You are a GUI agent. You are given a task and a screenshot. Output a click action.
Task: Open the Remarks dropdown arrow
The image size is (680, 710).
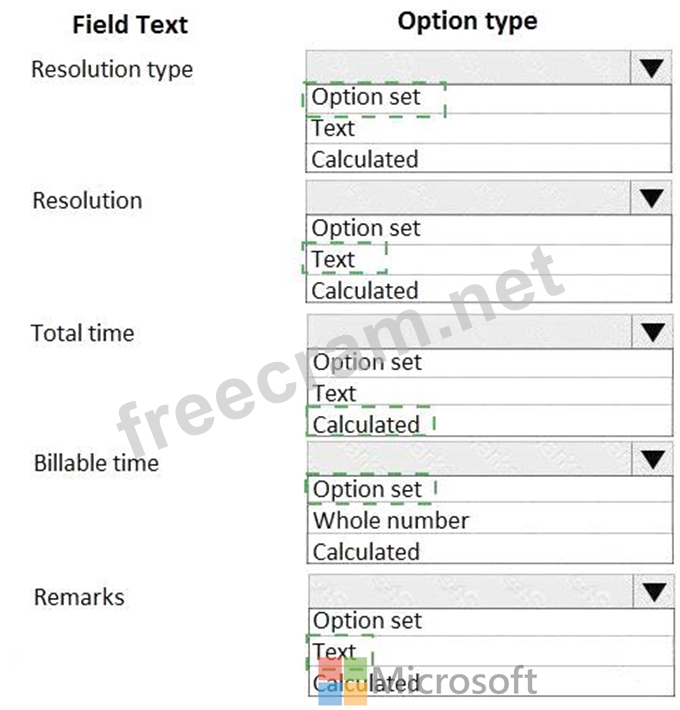click(x=654, y=592)
